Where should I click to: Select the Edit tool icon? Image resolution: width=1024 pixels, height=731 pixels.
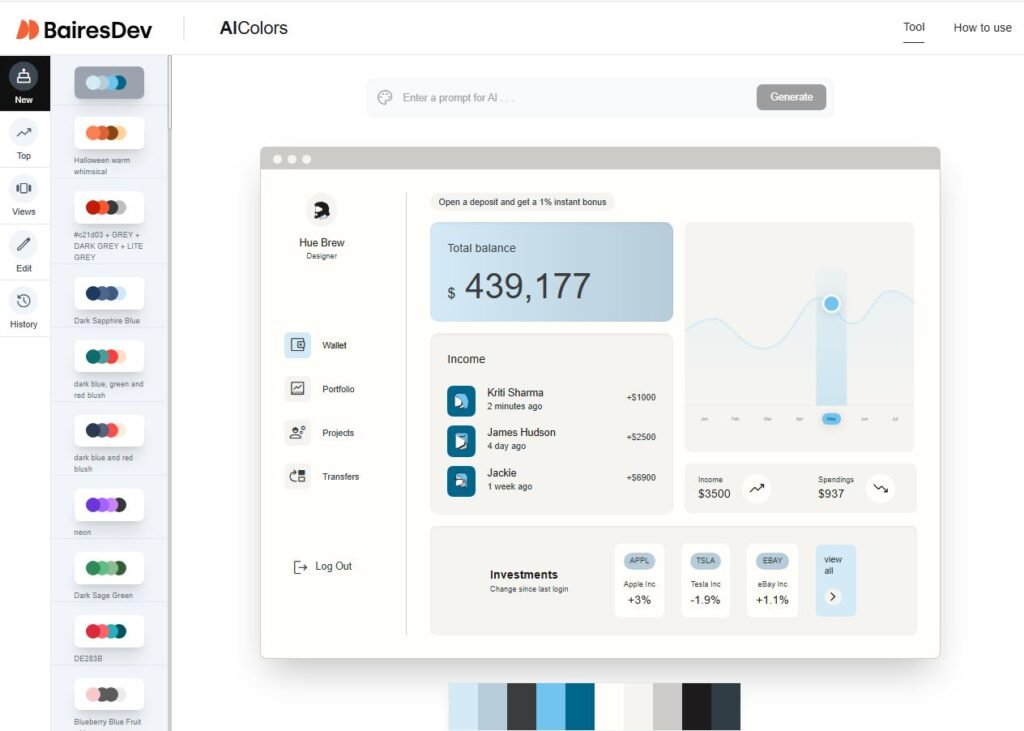pyautogui.click(x=23, y=246)
